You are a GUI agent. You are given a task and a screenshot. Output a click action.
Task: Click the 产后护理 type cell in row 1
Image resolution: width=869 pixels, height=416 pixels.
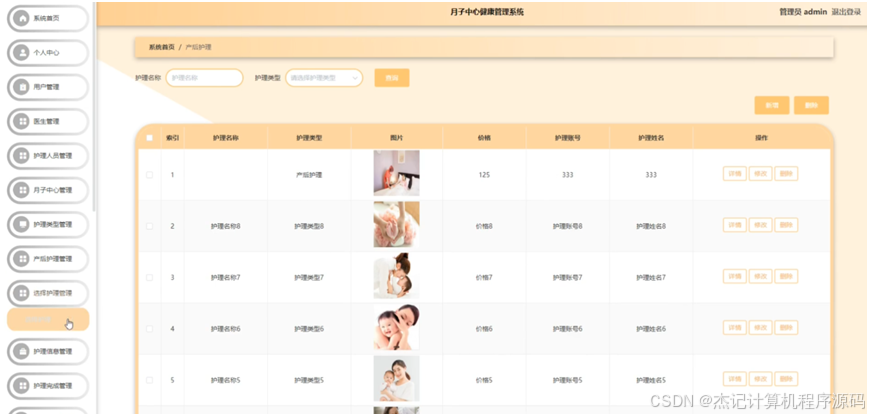coord(309,174)
